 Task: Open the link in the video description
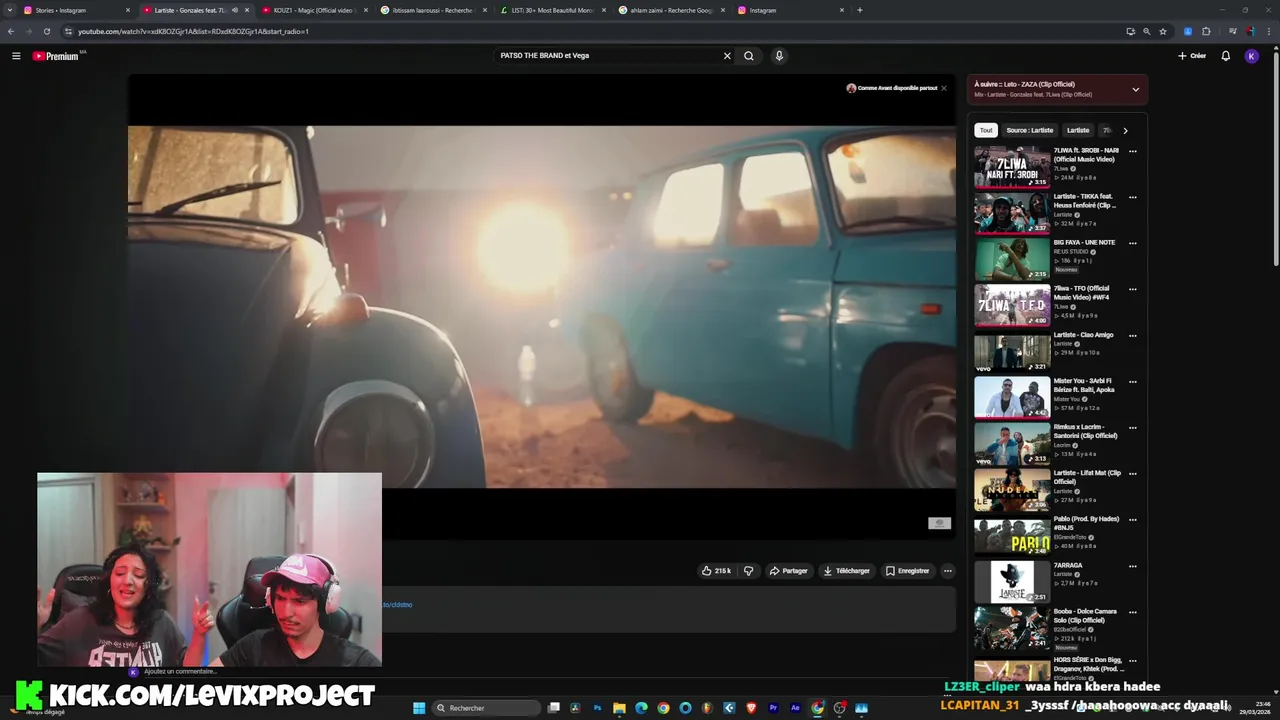(x=397, y=605)
